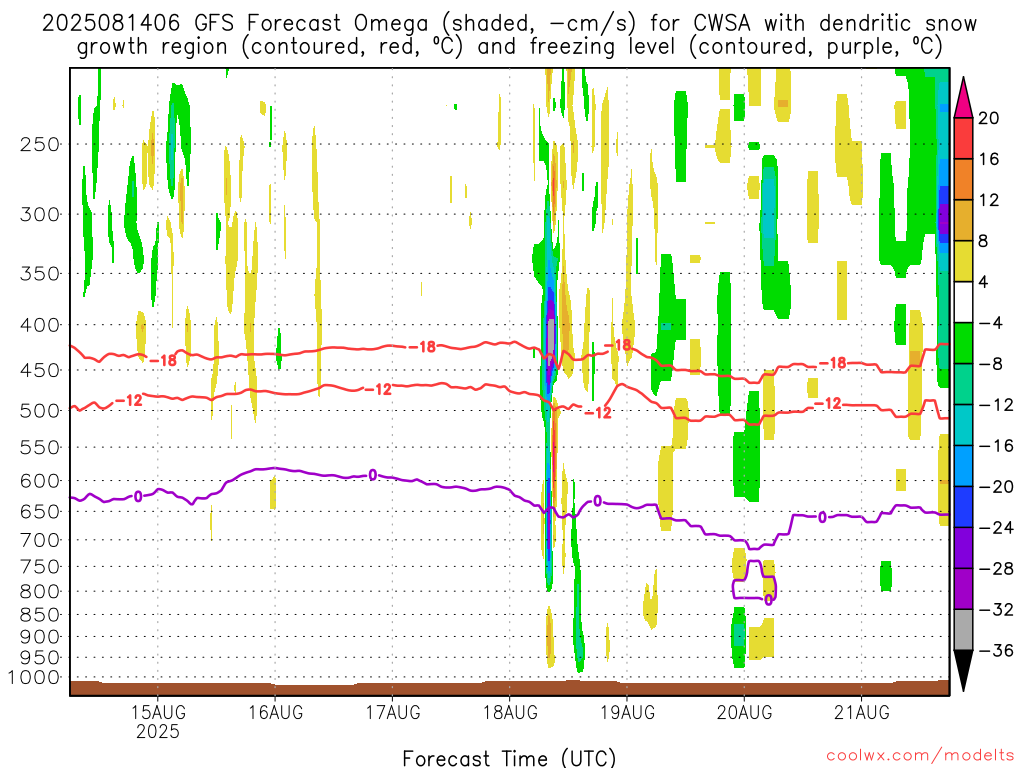Pick the dark blue -20 to -24 swatch
The height and width of the screenshot is (768, 1024).
963,507
